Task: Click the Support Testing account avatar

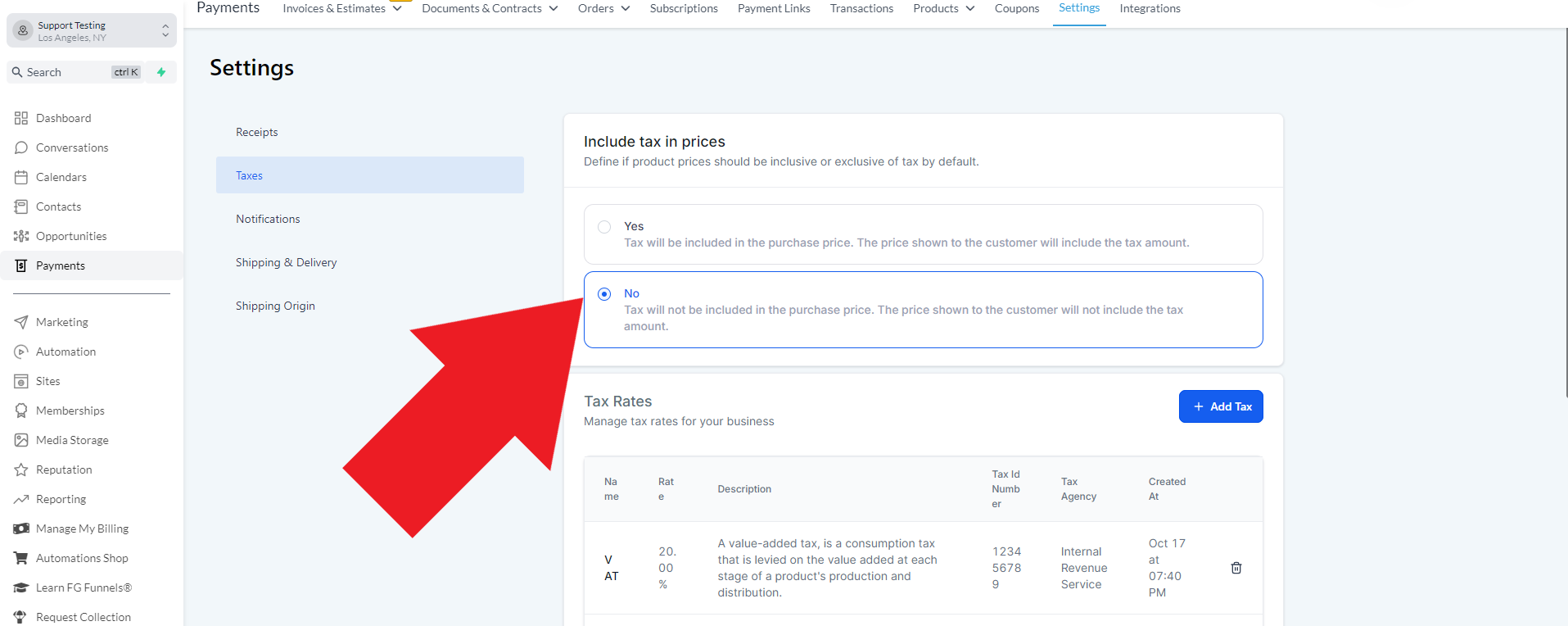Action: (x=23, y=31)
